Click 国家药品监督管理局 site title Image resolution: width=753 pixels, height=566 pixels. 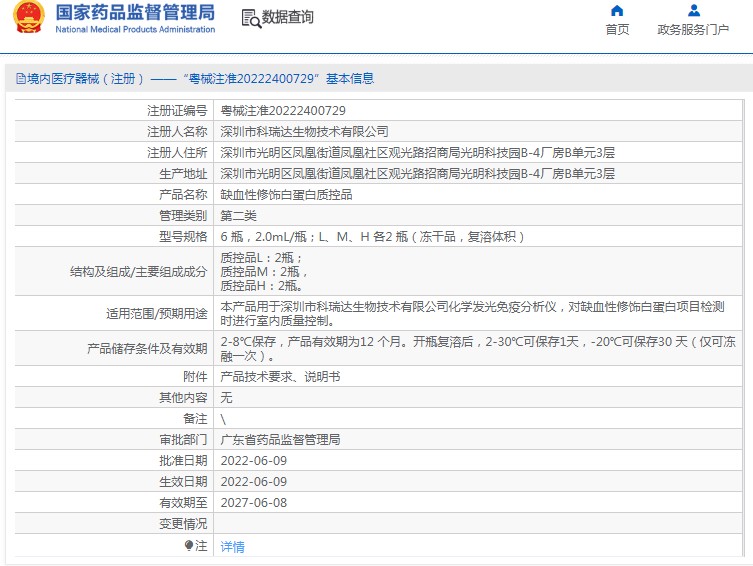[135, 13]
